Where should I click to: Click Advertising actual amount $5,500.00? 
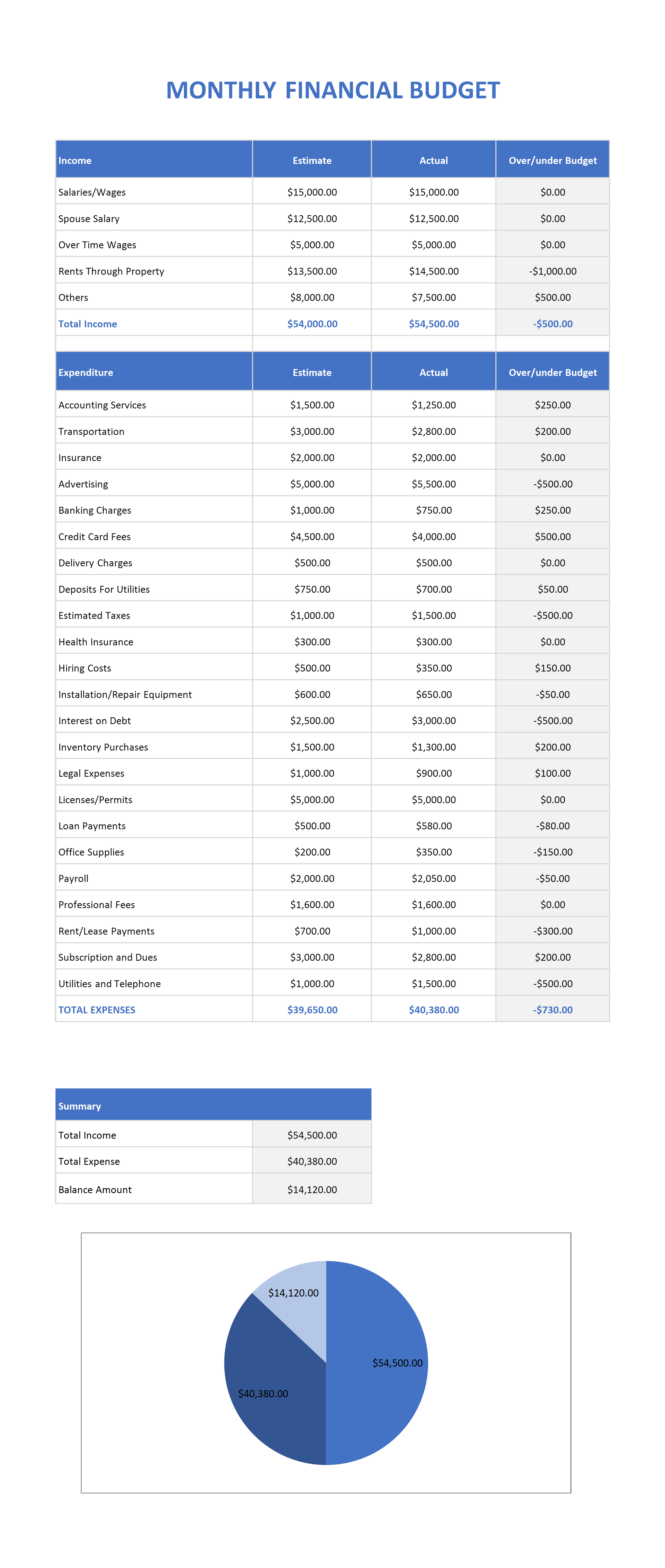434,484
